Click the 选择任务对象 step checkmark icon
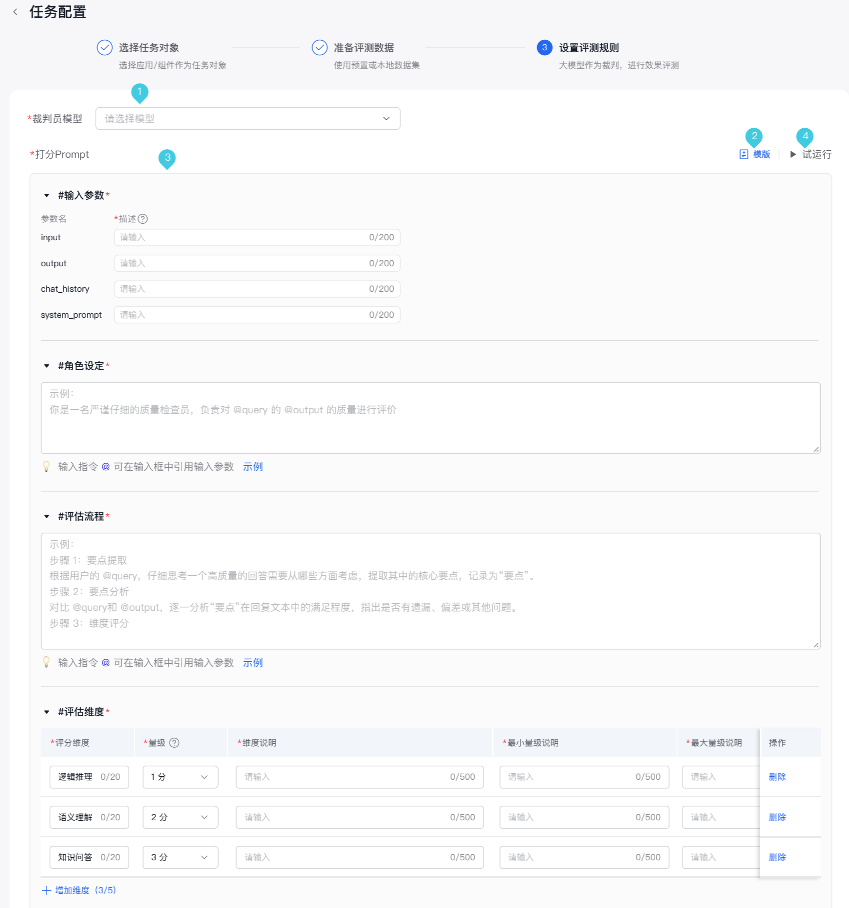Image resolution: width=849 pixels, height=908 pixels. point(105,47)
